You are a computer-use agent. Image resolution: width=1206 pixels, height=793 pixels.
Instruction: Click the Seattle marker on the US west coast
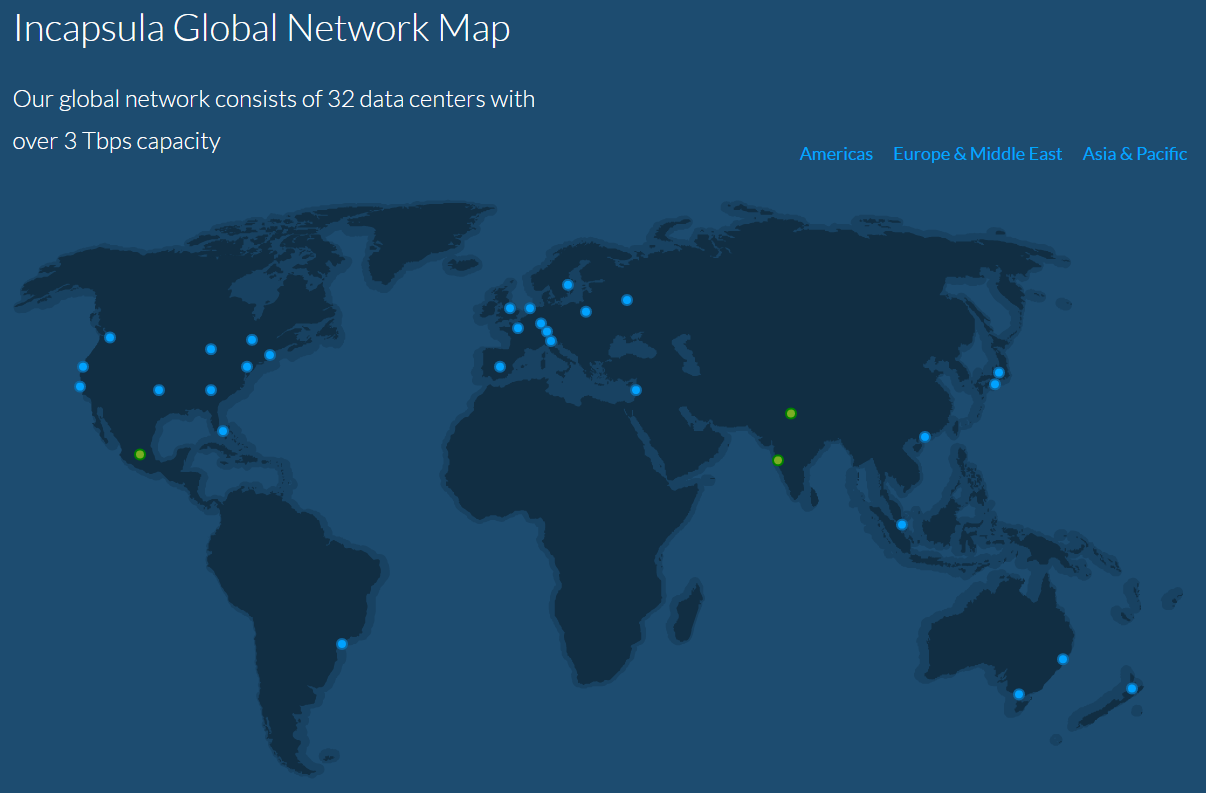click(108, 338)
